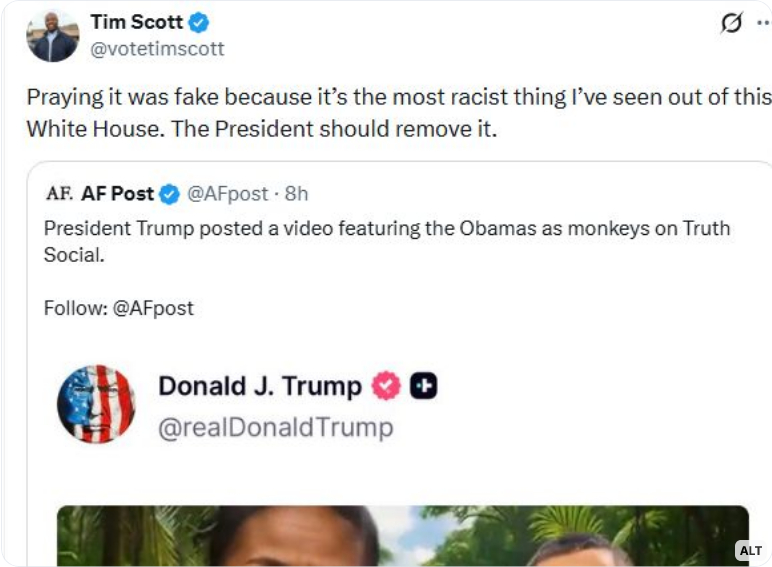Click the Donald J. Trump name in screenshot
Image resolution: width=772 pixels, height=567 pixels.
[x=260, y=386]
